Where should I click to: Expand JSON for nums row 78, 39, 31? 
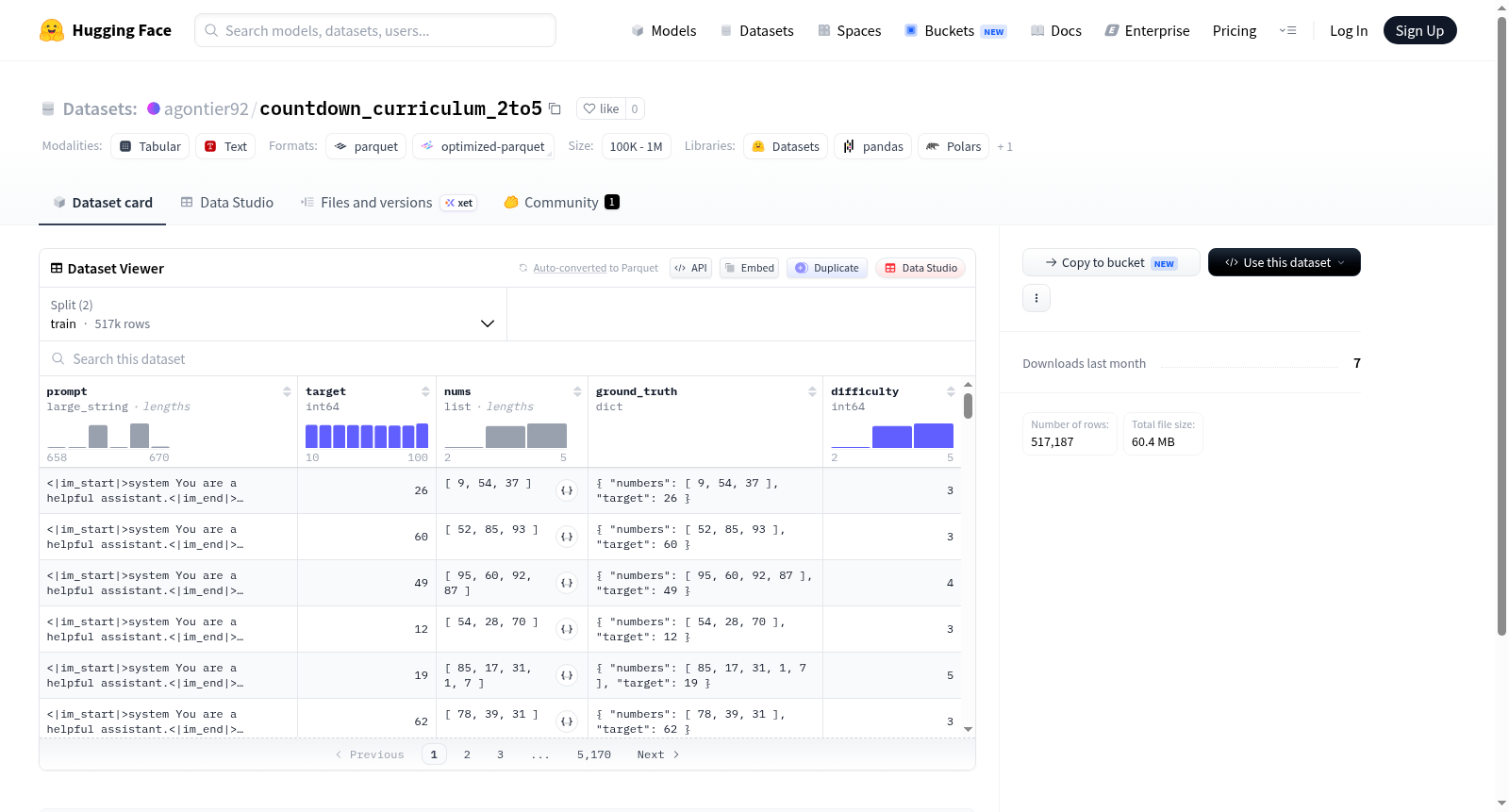point(567,721)
